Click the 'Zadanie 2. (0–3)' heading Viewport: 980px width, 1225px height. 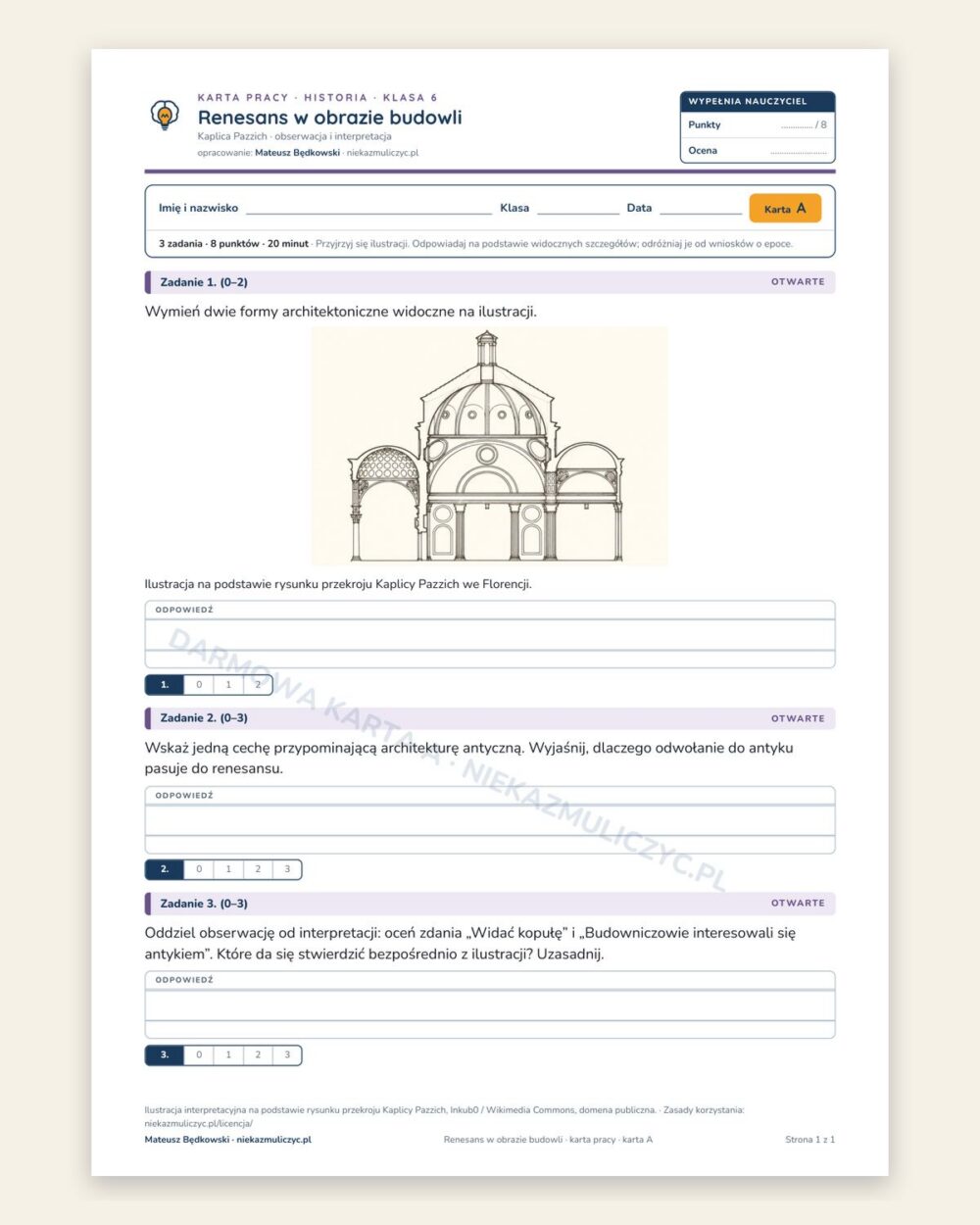(204, 718)
